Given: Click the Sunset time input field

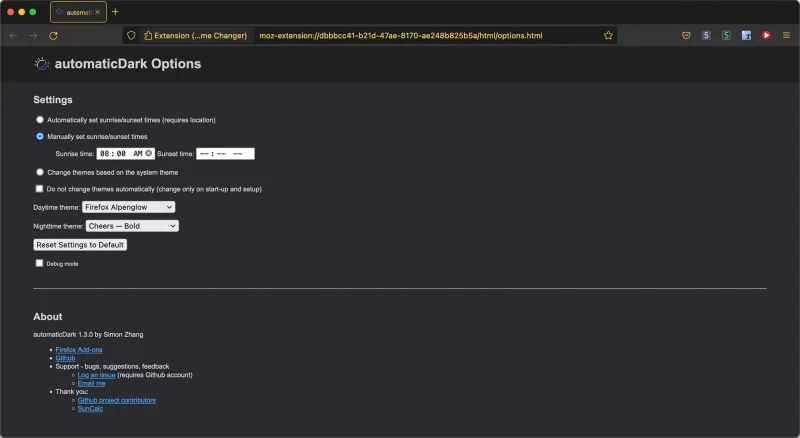Looking at the screenshot, I should tap(225, 154).
